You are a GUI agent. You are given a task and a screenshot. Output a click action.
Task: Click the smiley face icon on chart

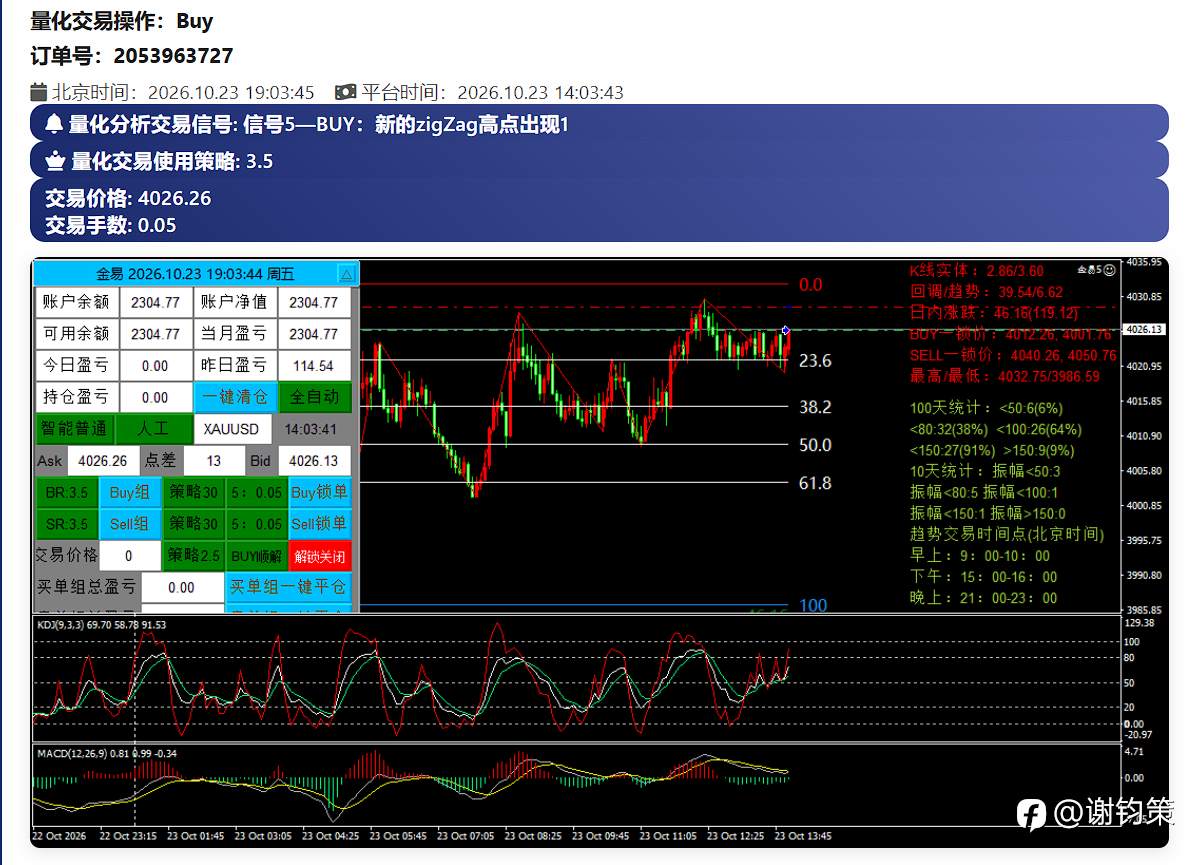(1110, 270)
